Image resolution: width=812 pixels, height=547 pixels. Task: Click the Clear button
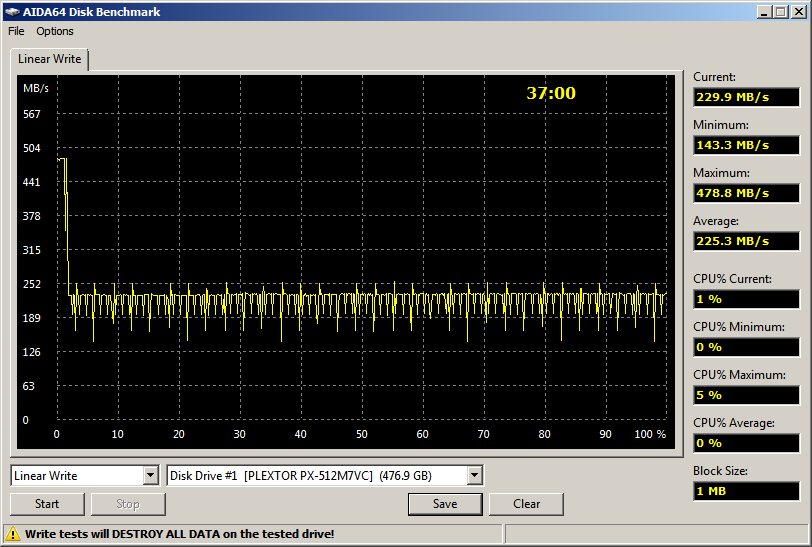tap(527, 504)
